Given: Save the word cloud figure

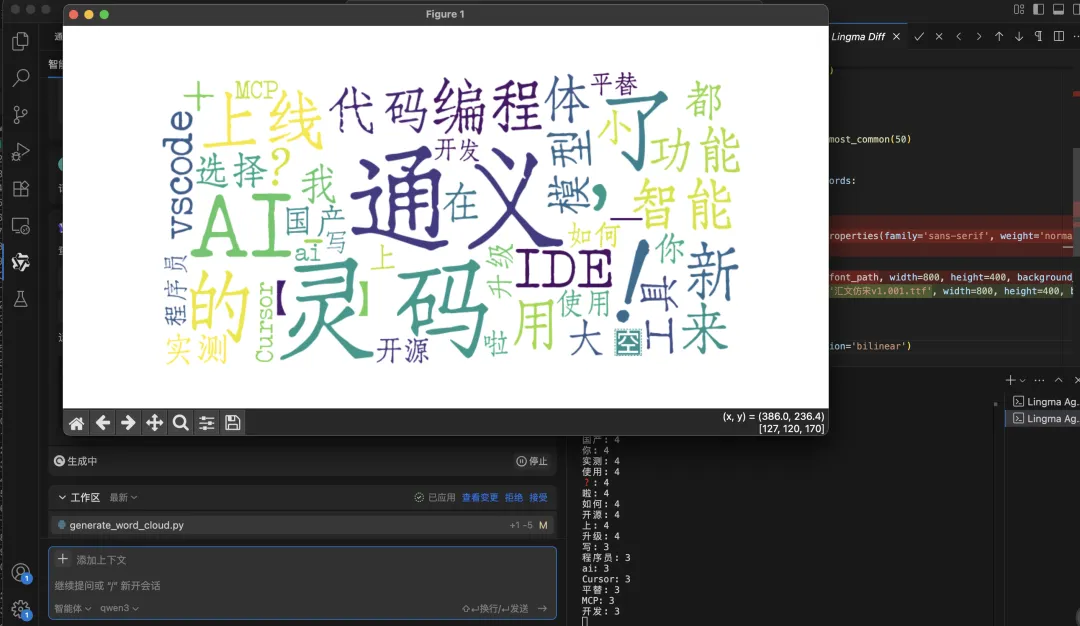Looking at the screenshot, I should (x=232, y=422).
